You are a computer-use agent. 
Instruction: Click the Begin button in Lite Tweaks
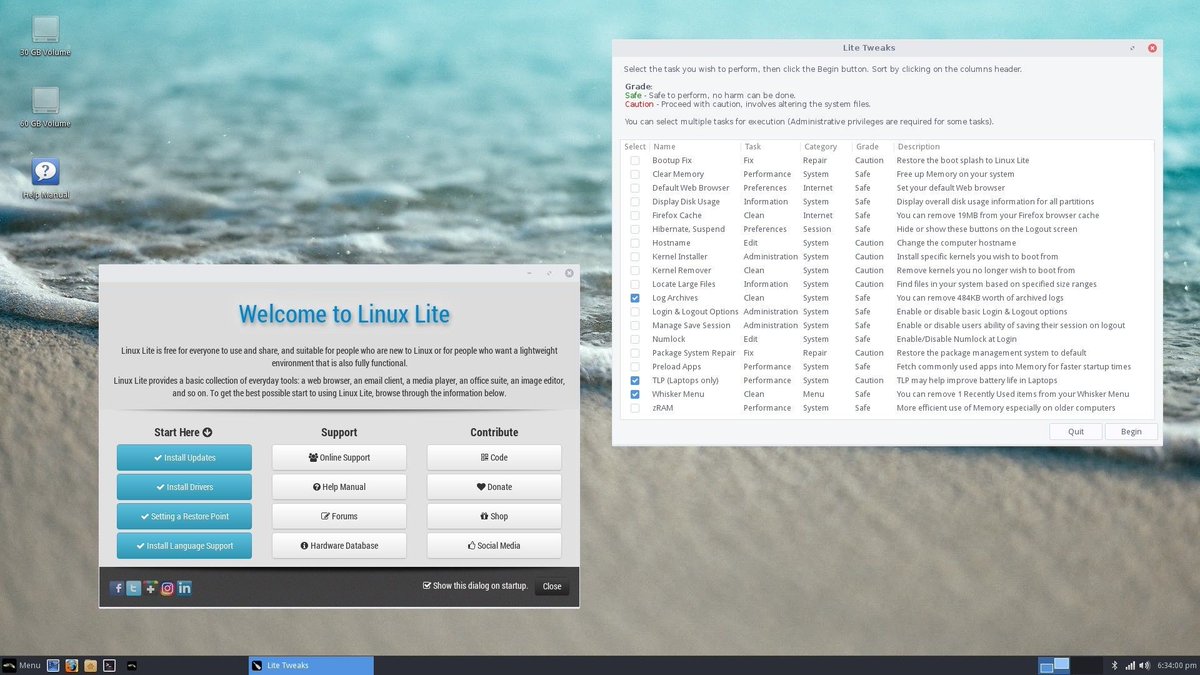1131,432
